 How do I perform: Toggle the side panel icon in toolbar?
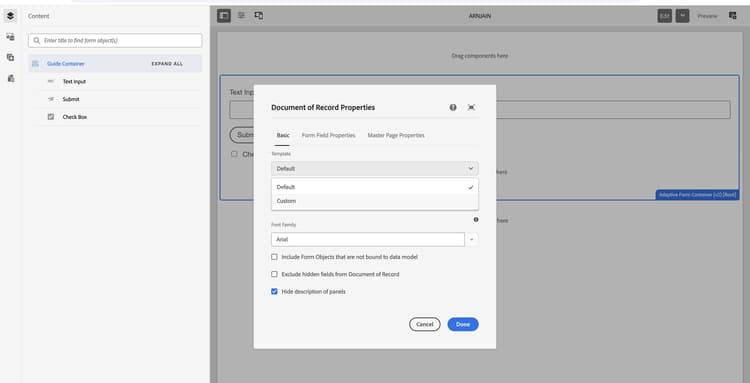coord(224,16)
